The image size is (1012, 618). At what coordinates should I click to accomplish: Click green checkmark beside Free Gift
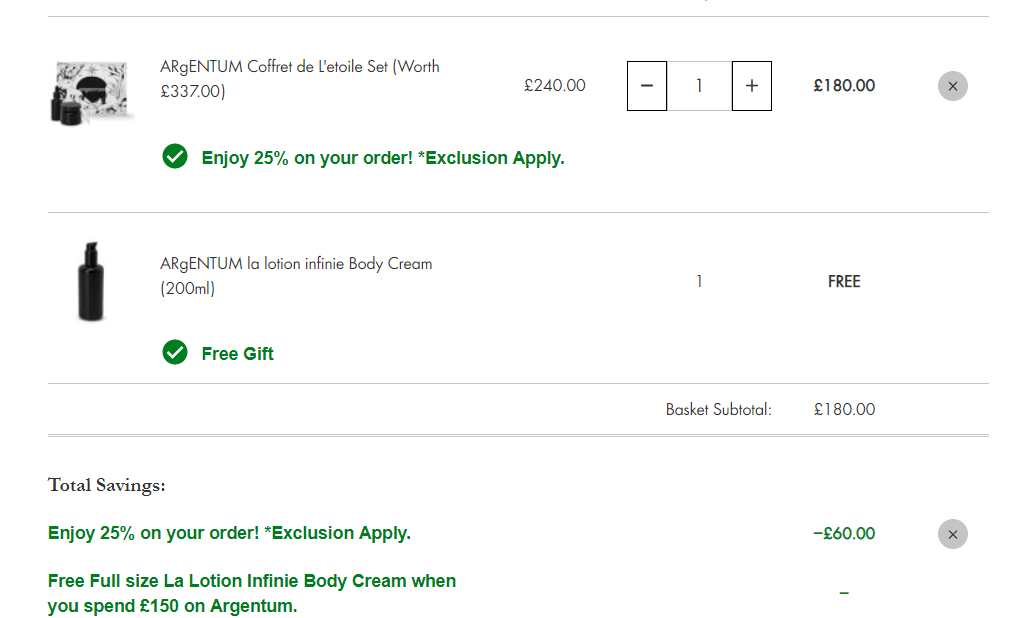pos(175,352)
